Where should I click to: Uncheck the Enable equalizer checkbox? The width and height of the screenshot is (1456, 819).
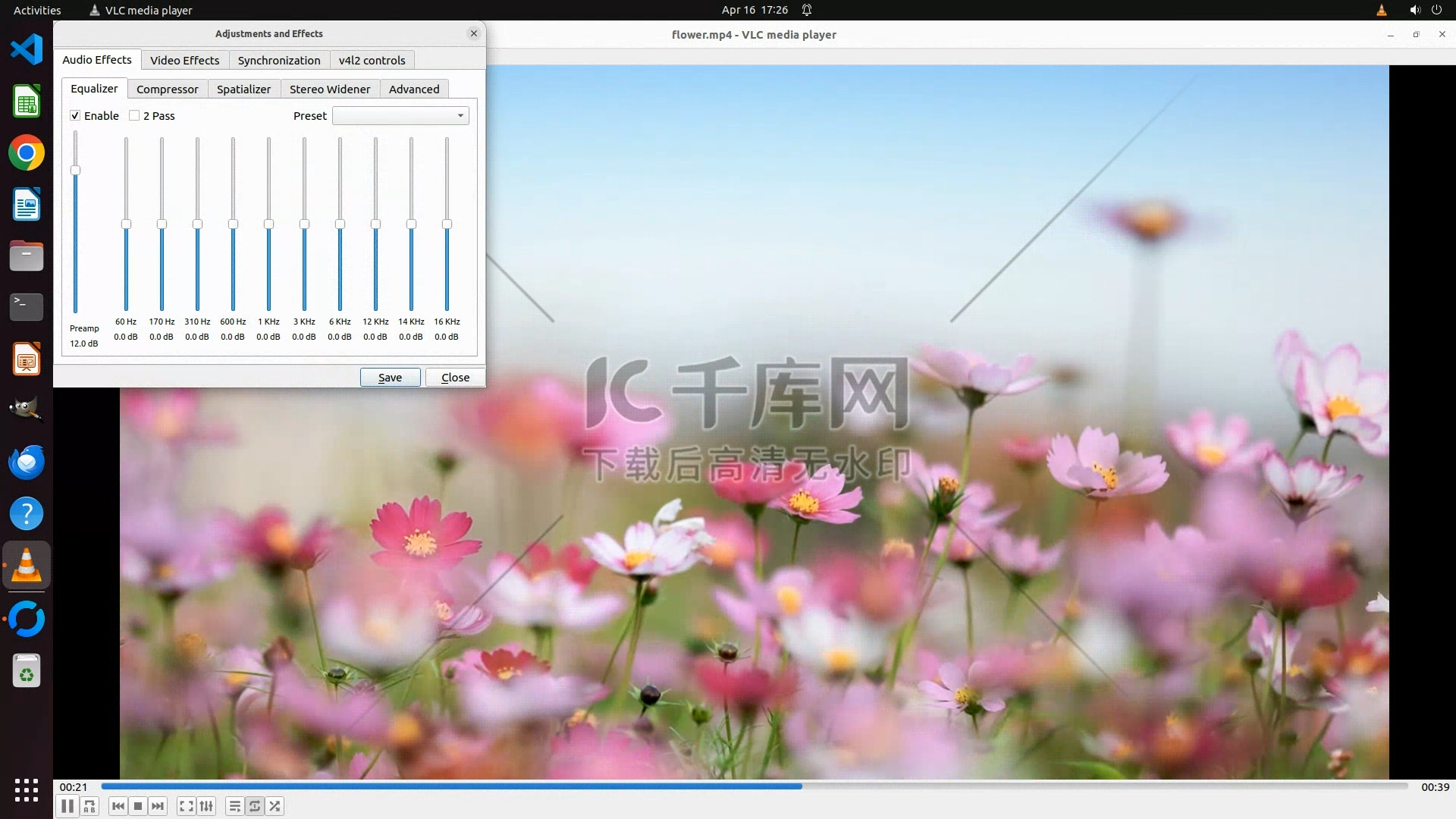coord(75,115)
